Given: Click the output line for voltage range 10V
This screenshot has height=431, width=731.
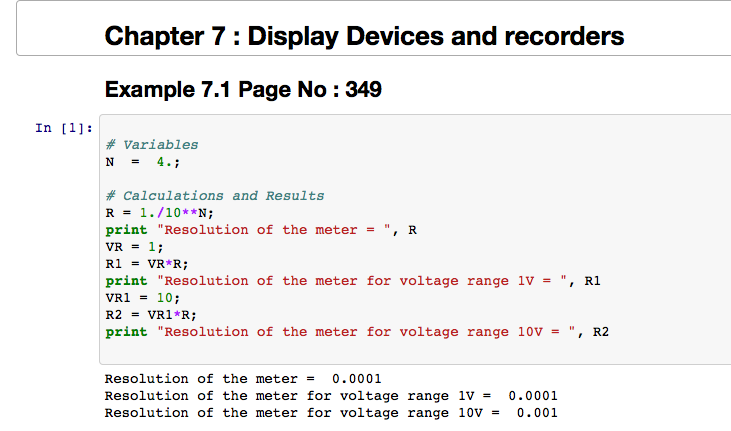Looking at the screenshot, I should point(330,413).
